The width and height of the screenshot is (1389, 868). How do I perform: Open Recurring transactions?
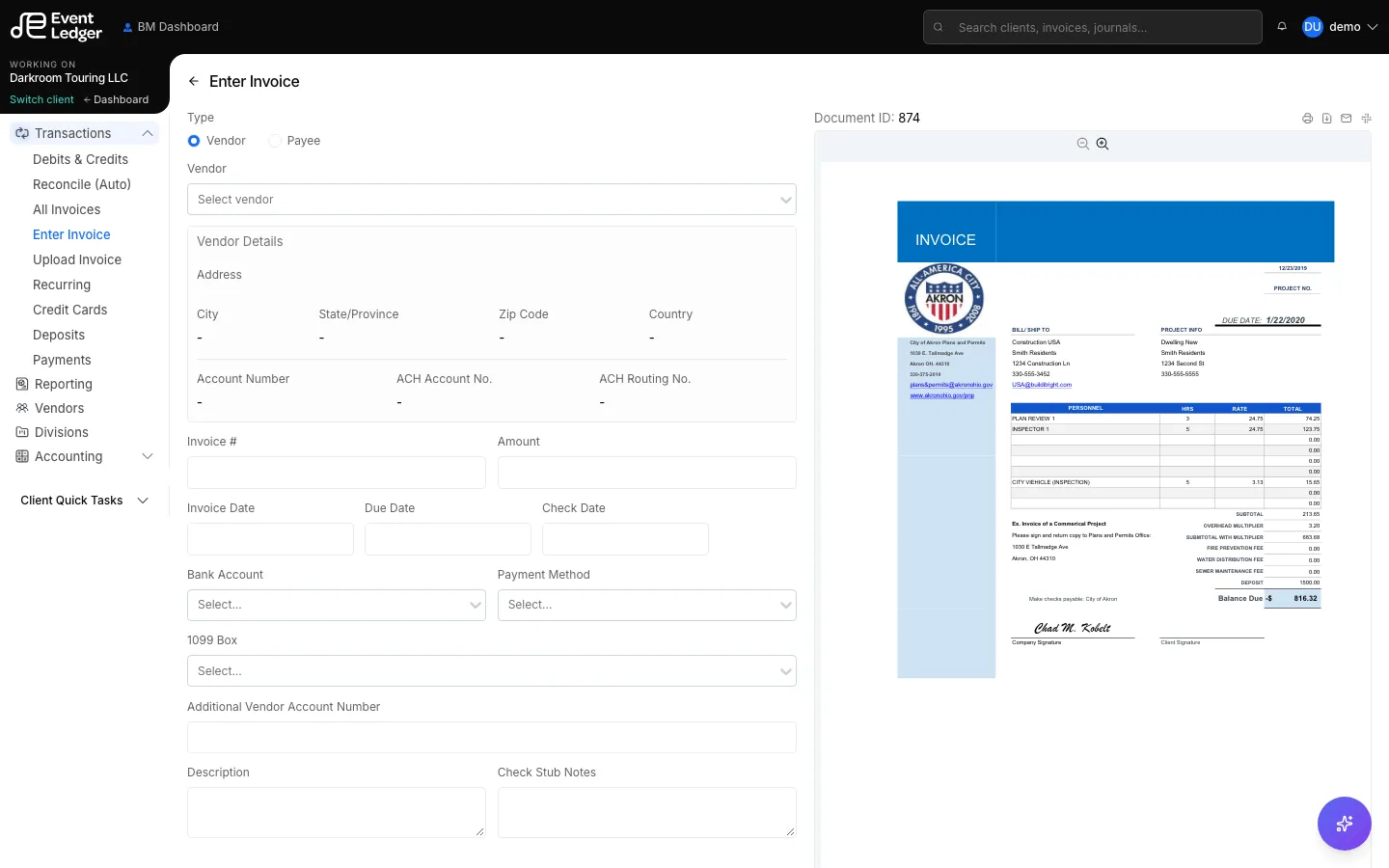pyautogui.click(x=62, y=285)
